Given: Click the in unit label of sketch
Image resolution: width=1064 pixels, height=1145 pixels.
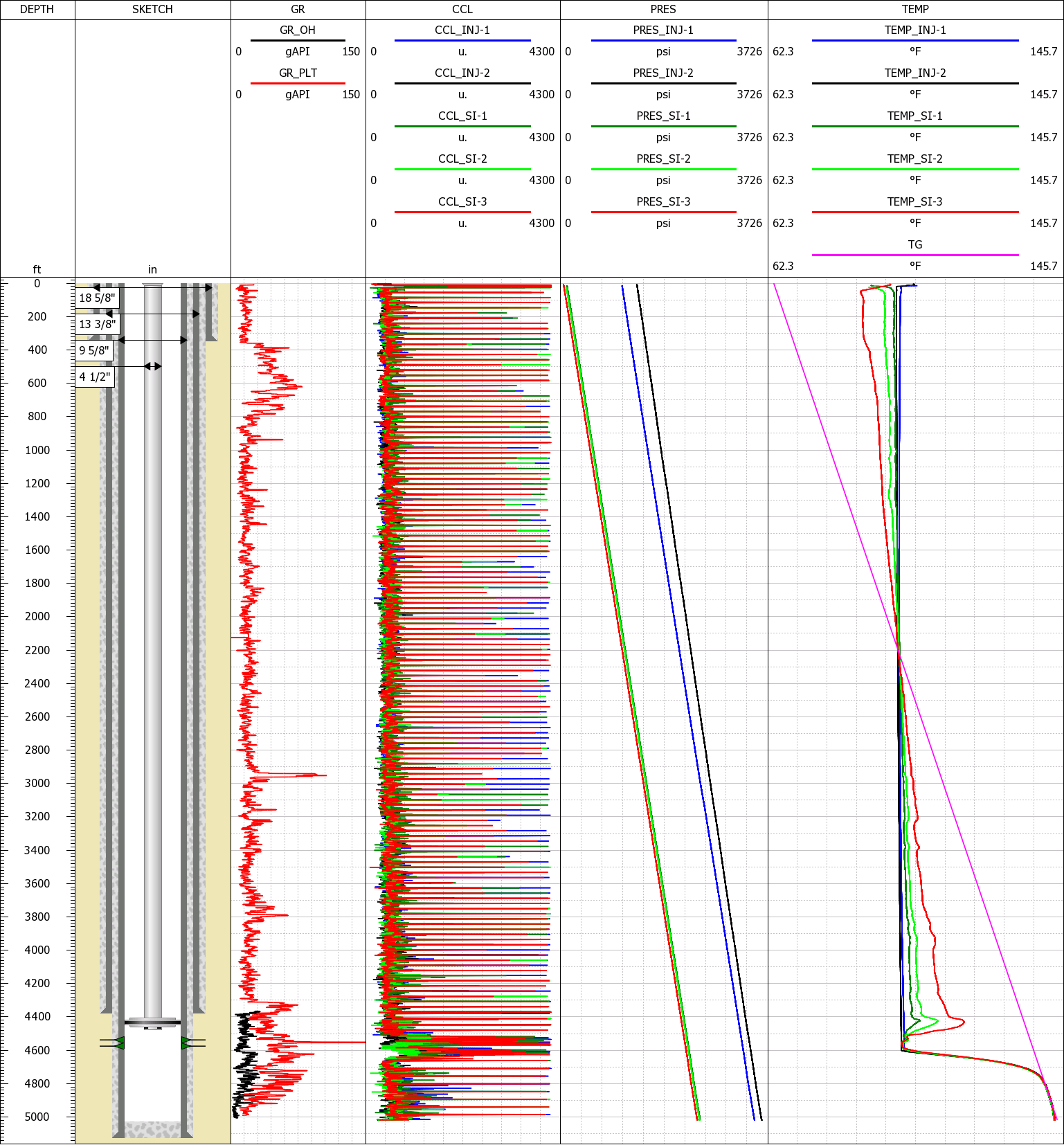Looking at the screenshot, I should [152, 269].
